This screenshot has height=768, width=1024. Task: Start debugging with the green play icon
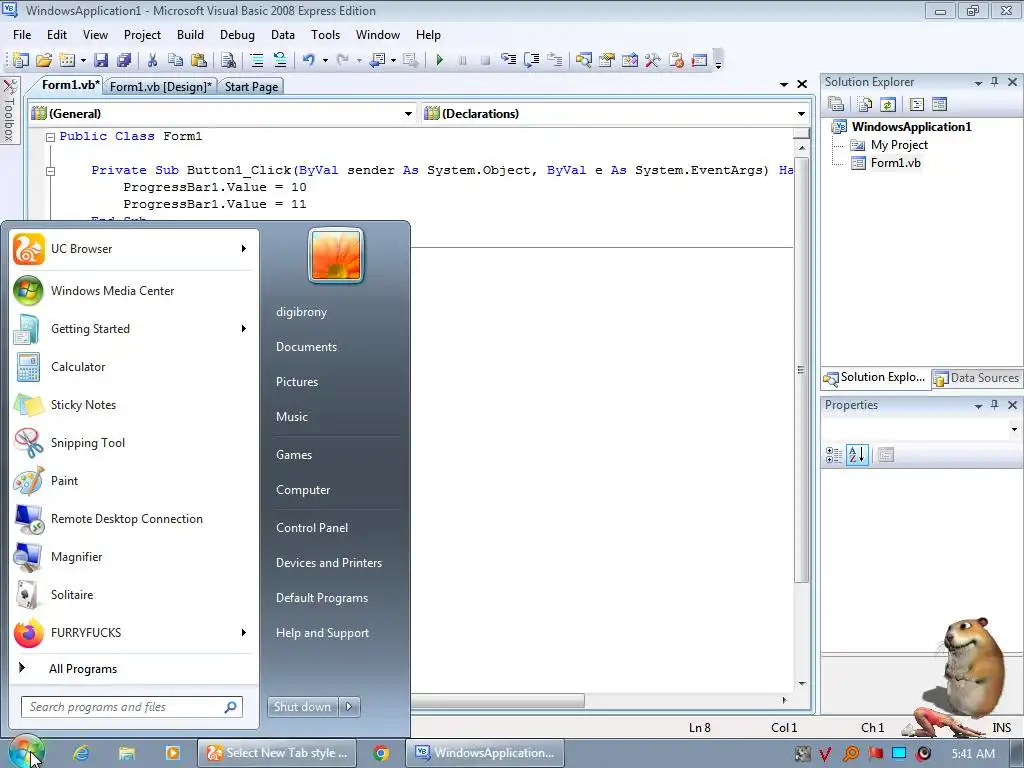point(440,60)
